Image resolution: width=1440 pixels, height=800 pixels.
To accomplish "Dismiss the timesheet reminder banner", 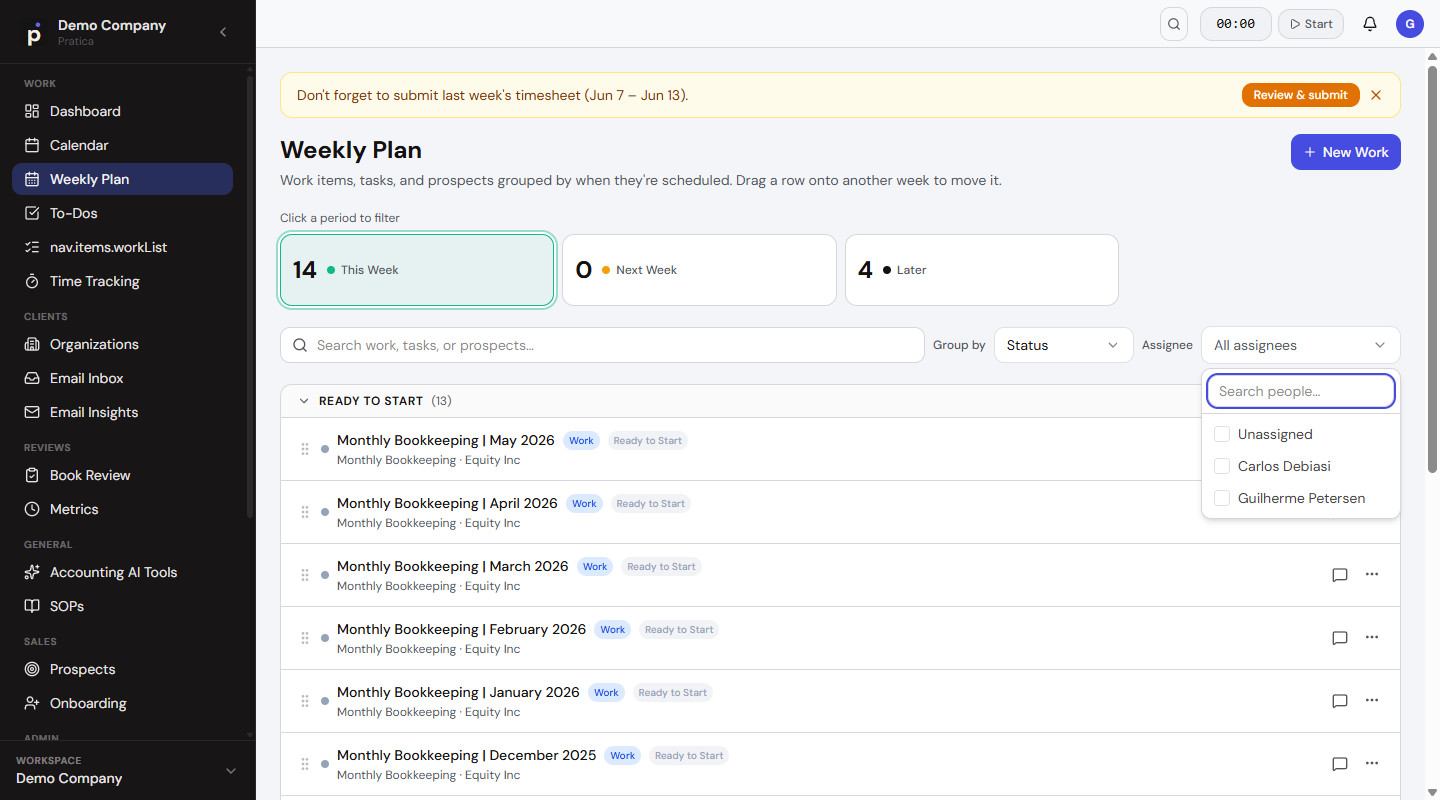I will (1376, 95).
